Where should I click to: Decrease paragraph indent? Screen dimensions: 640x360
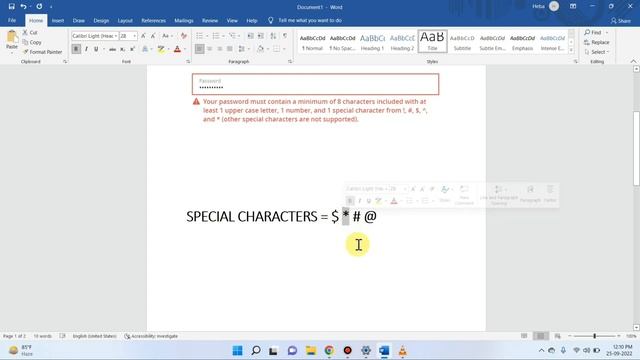point(251,36)
